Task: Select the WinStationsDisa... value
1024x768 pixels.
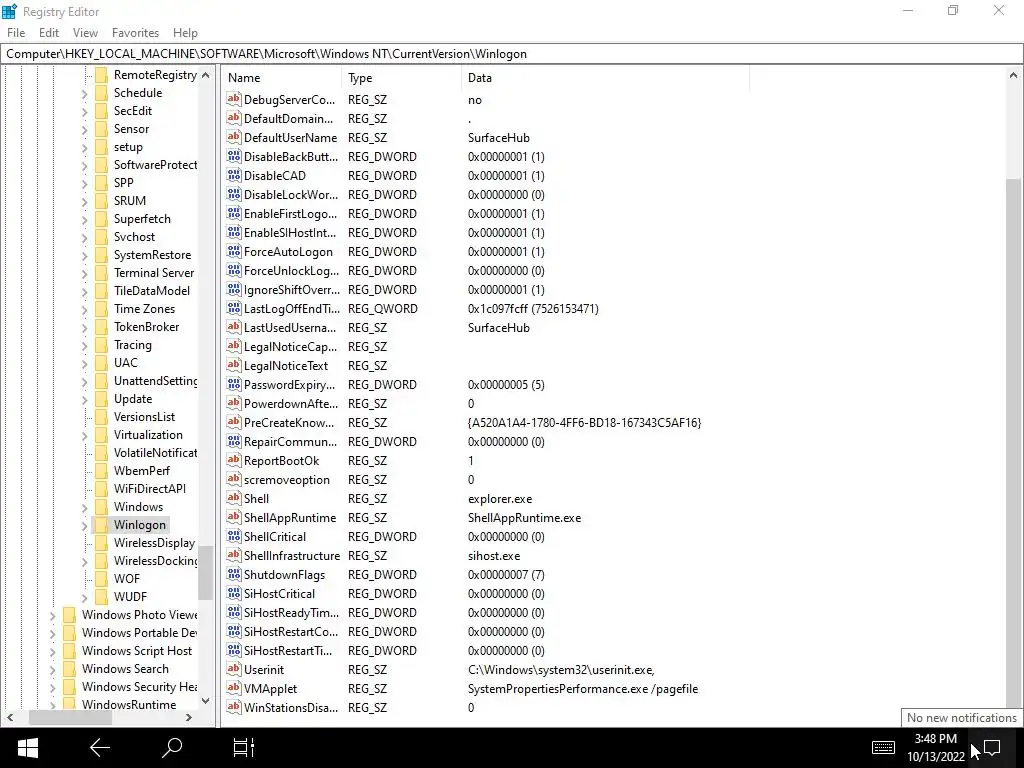Action: tap(291, 707)
